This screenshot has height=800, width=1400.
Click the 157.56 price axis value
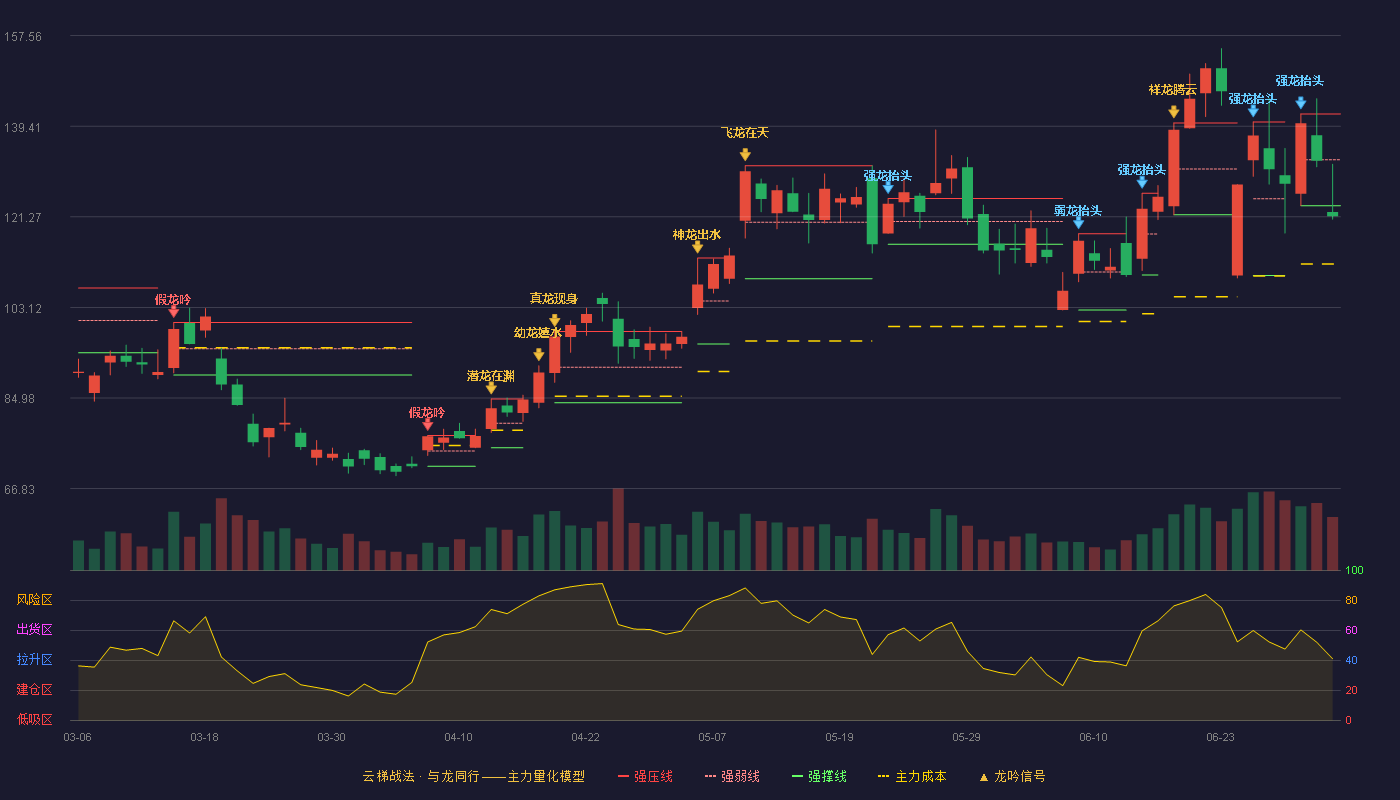(x=23, y=37)
